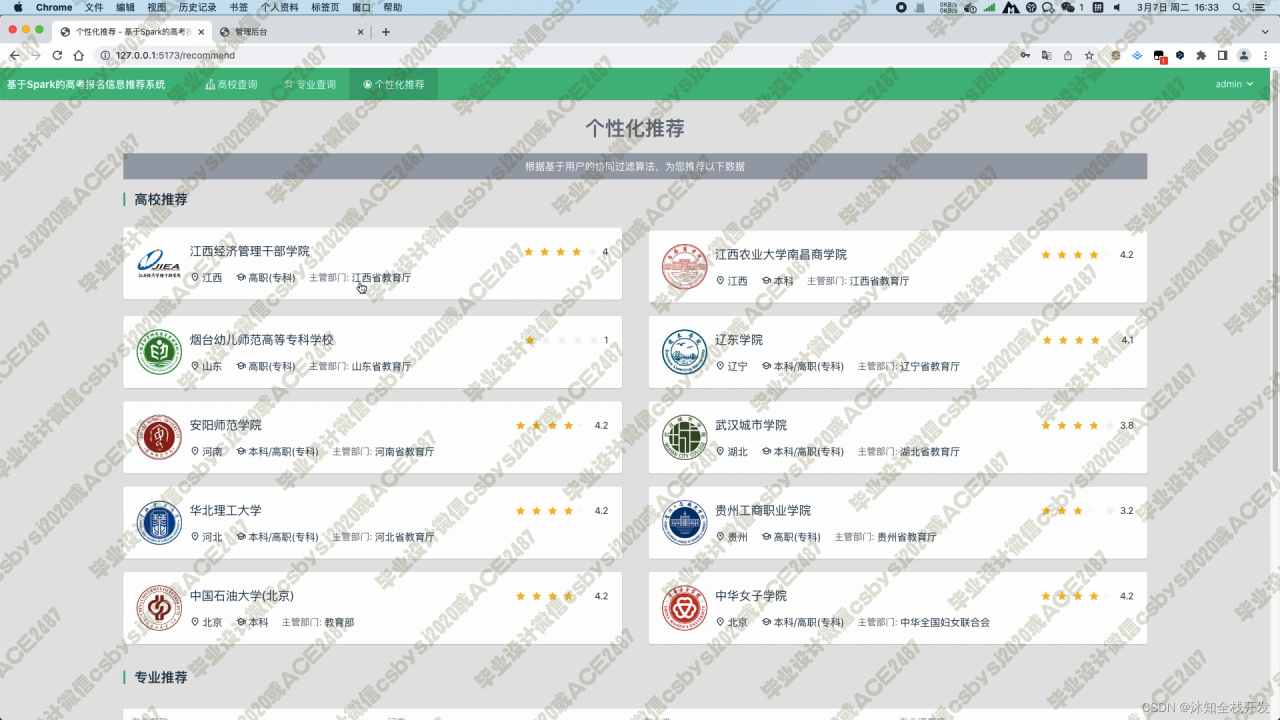Open 华北理工大学 logo thumbnail
Viewport: 1280px width, 720px height.
click(159, 522)
